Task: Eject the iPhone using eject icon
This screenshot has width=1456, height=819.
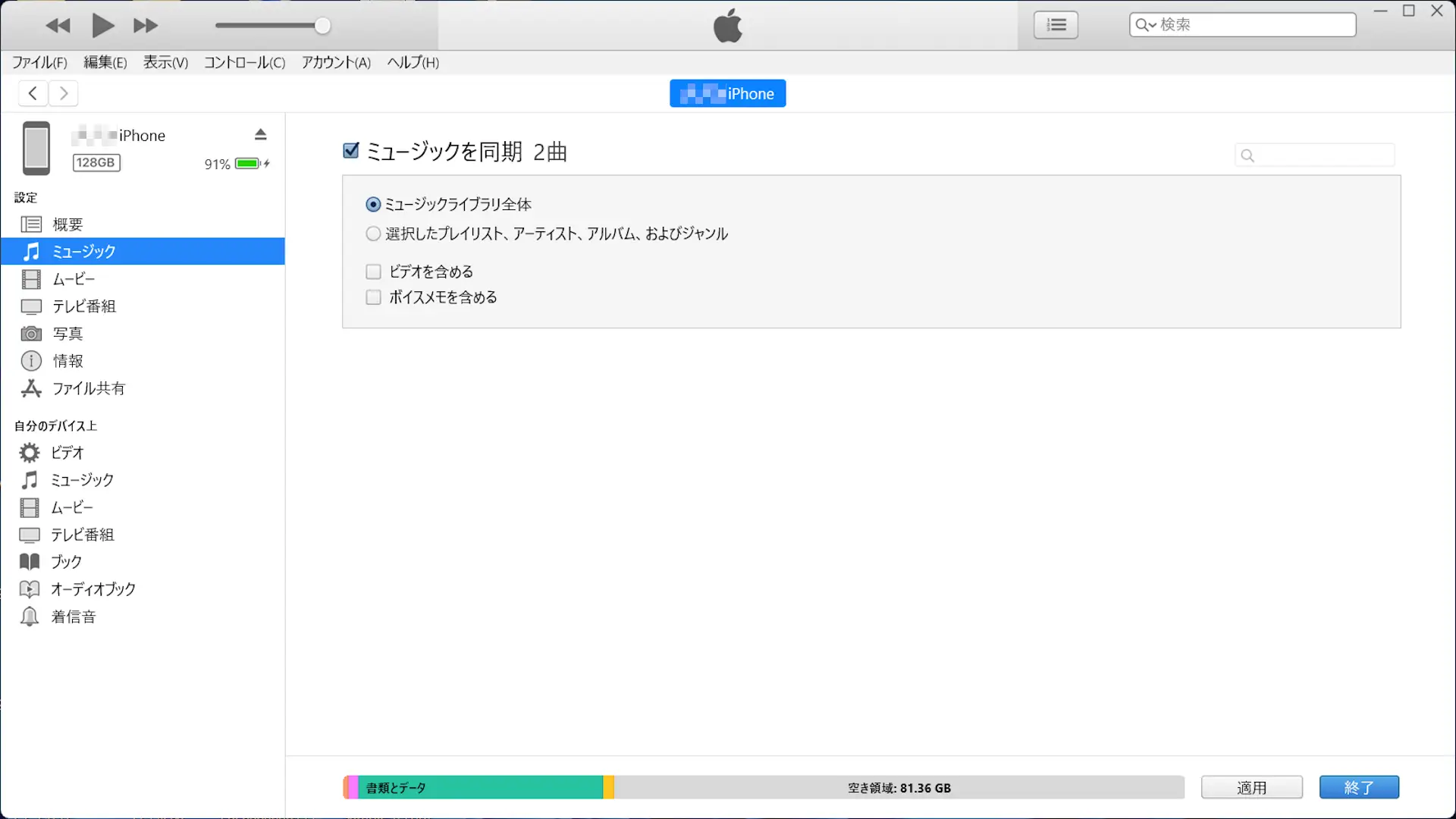Action: click(x=260, y=134)
